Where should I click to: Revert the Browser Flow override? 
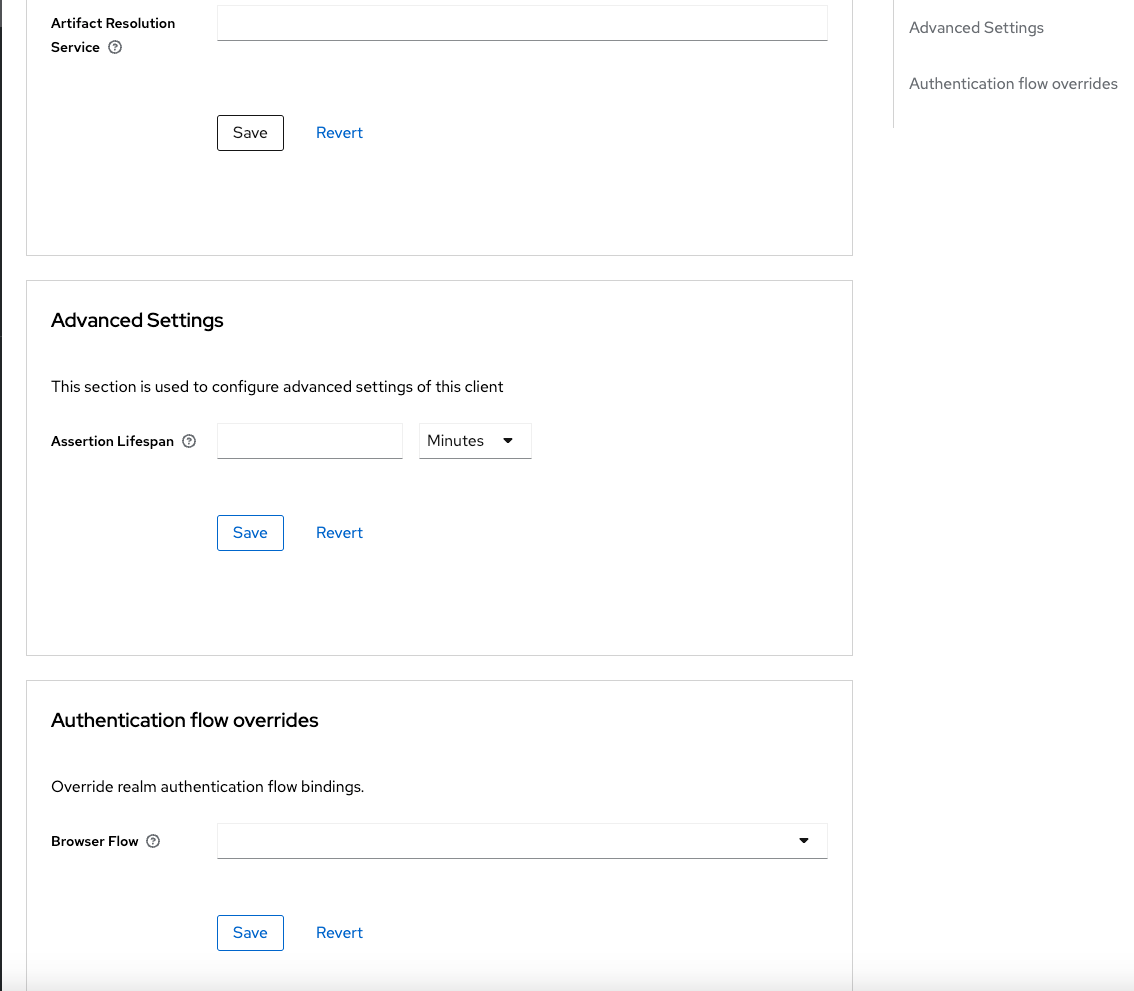(339, 933)
